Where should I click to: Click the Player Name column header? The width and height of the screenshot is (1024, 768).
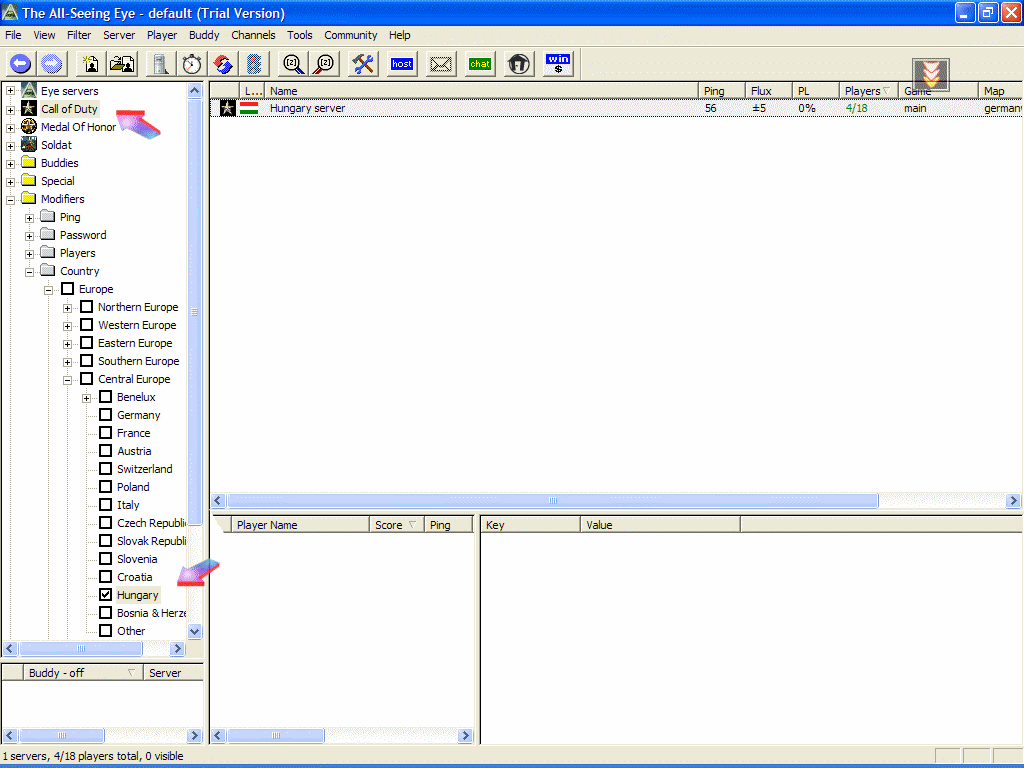[x=300, y=524]
